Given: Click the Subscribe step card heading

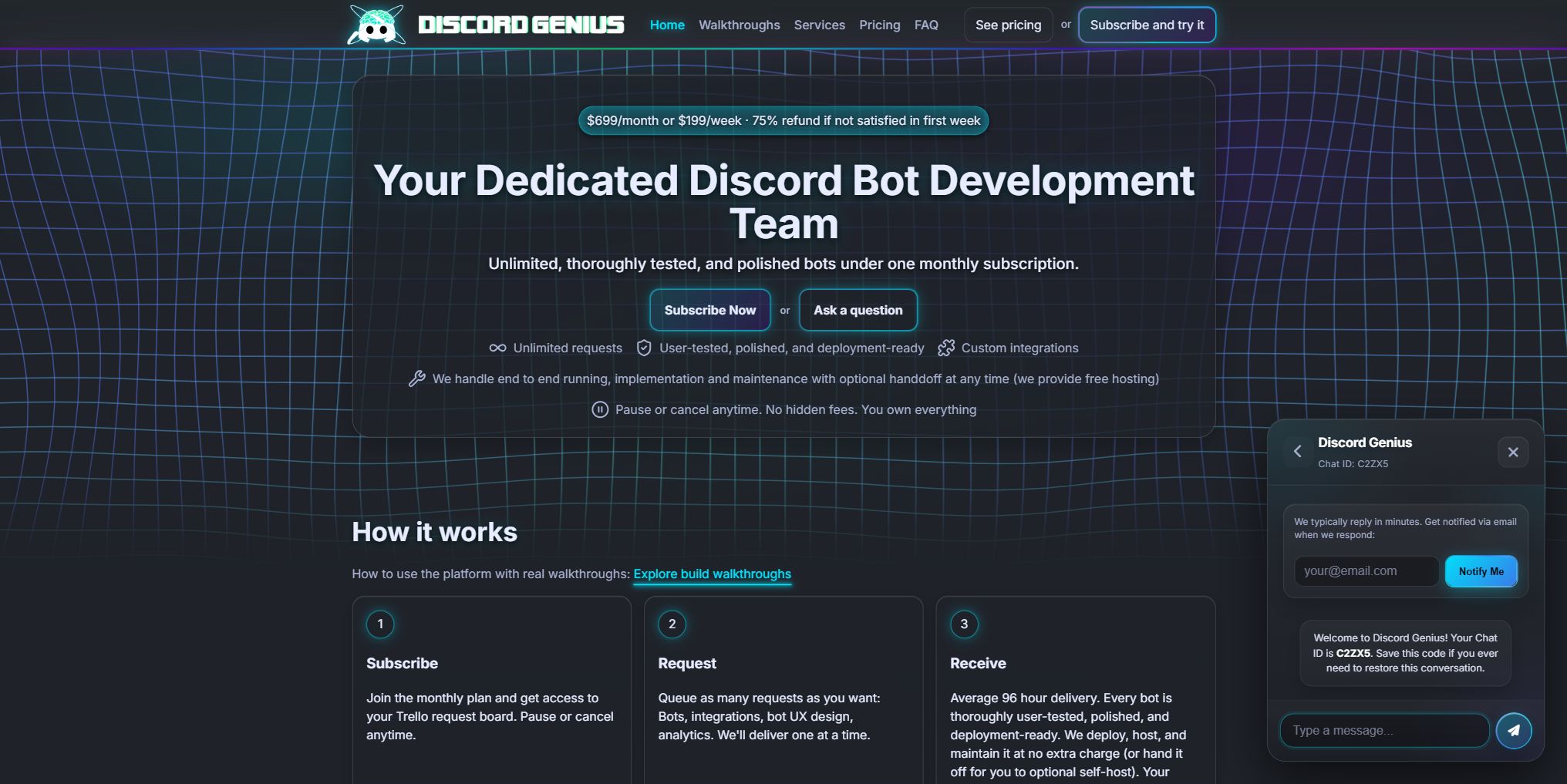Looking at the screenshot, I should [x=402, y=663].
